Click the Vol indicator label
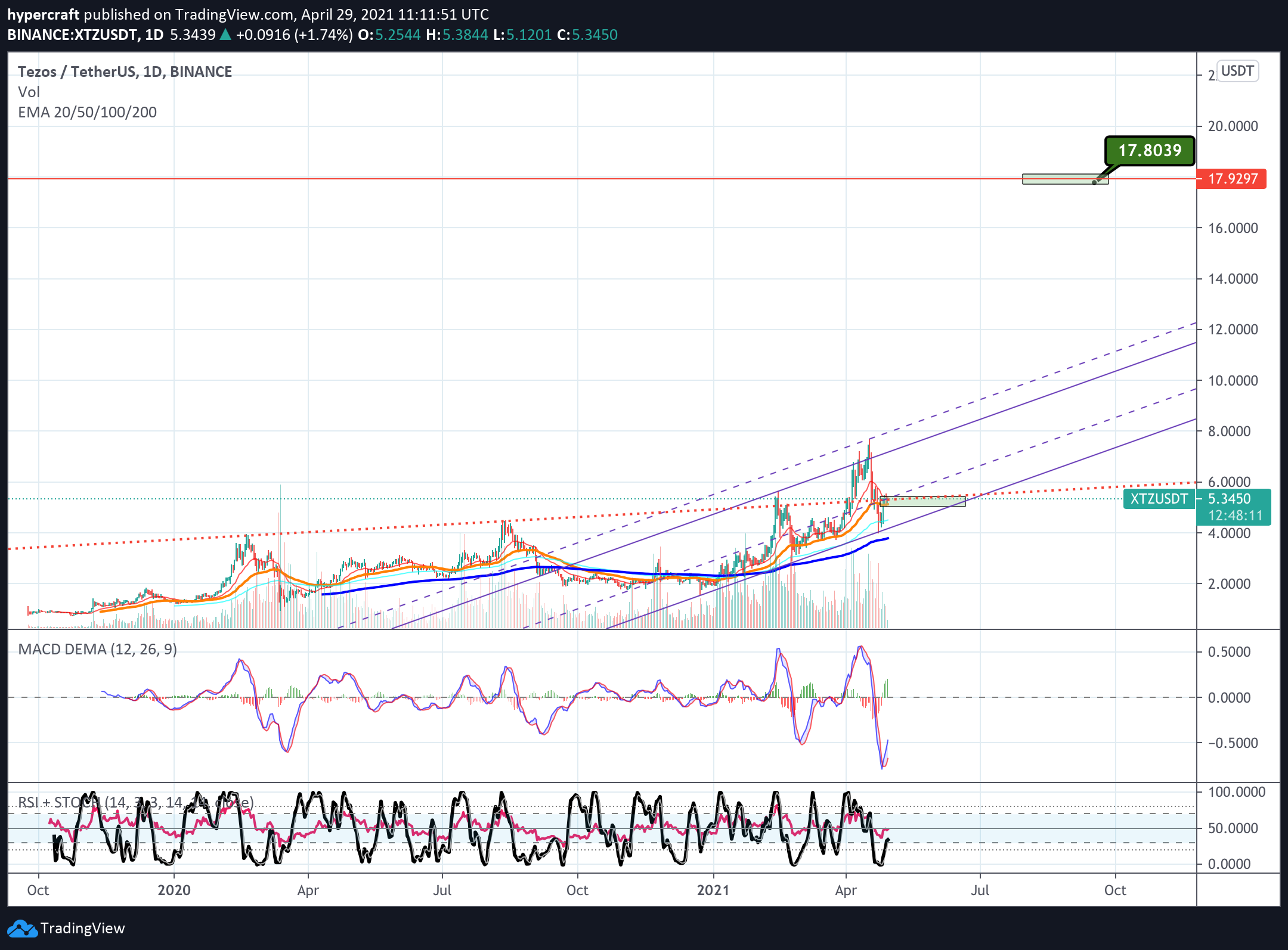The image size is (1288, 950). coord(29,92)
